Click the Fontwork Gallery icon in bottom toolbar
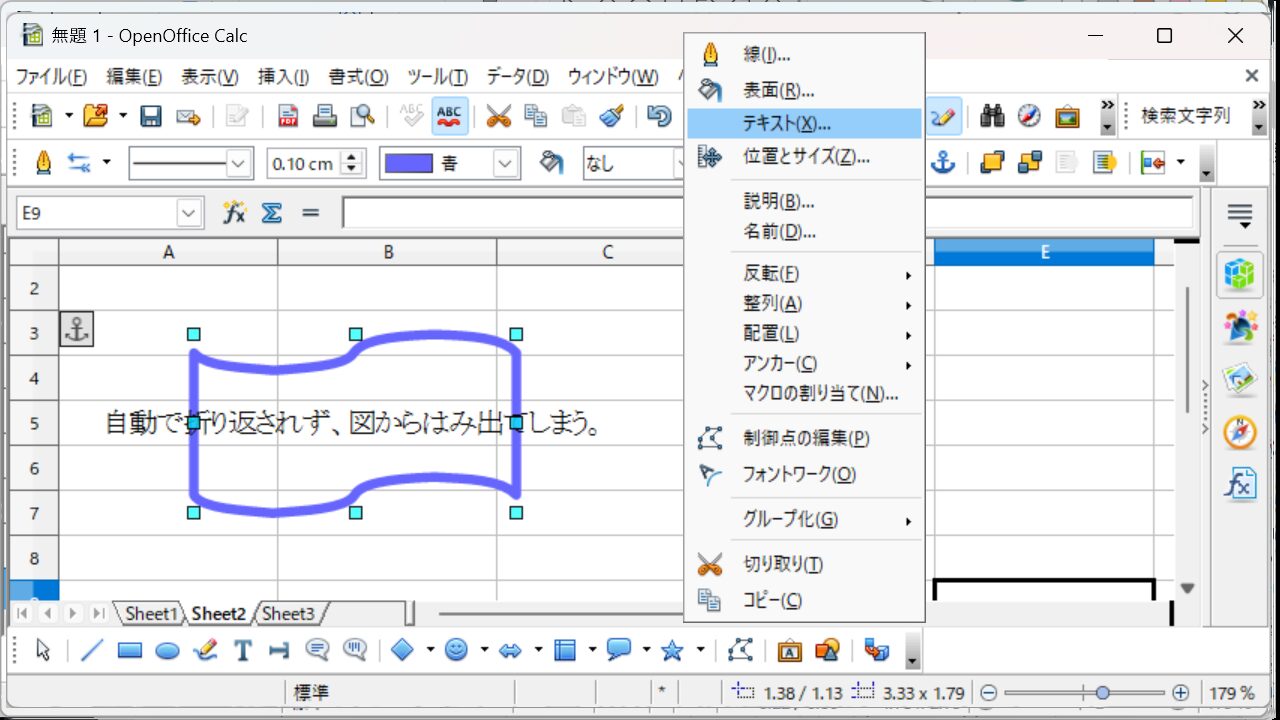 point(790,650)
